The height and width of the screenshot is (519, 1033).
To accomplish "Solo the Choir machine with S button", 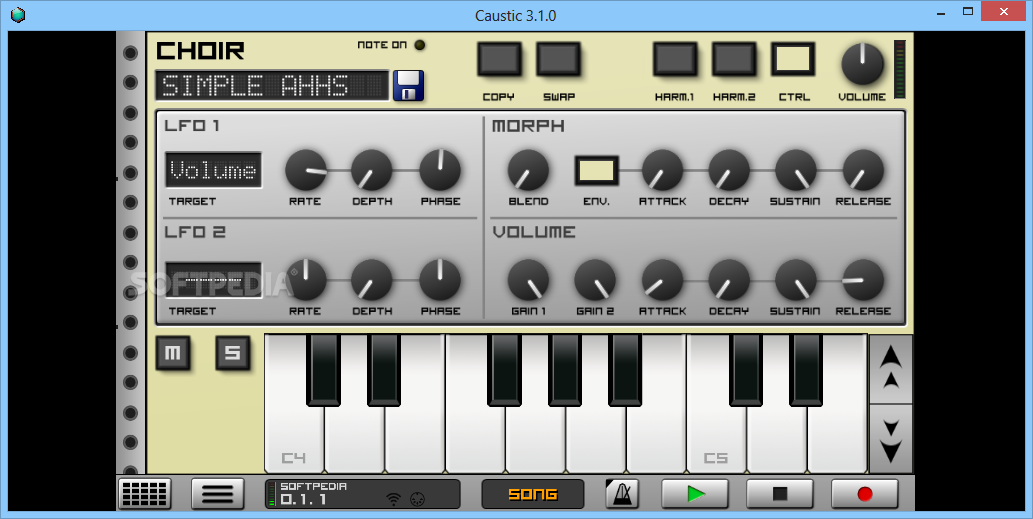I will point(233,353).
